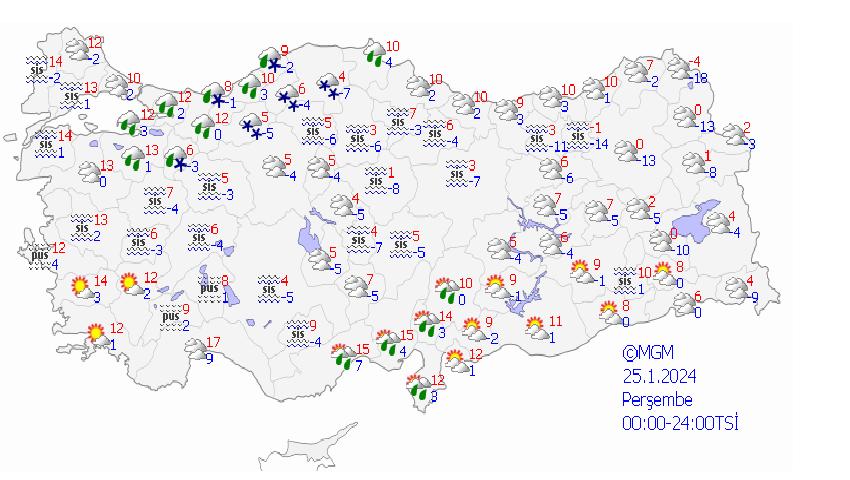Click the sun-and-rain icon showing 10 and 0
Screen dimensions: 850x480
click(x=447, y=290)
